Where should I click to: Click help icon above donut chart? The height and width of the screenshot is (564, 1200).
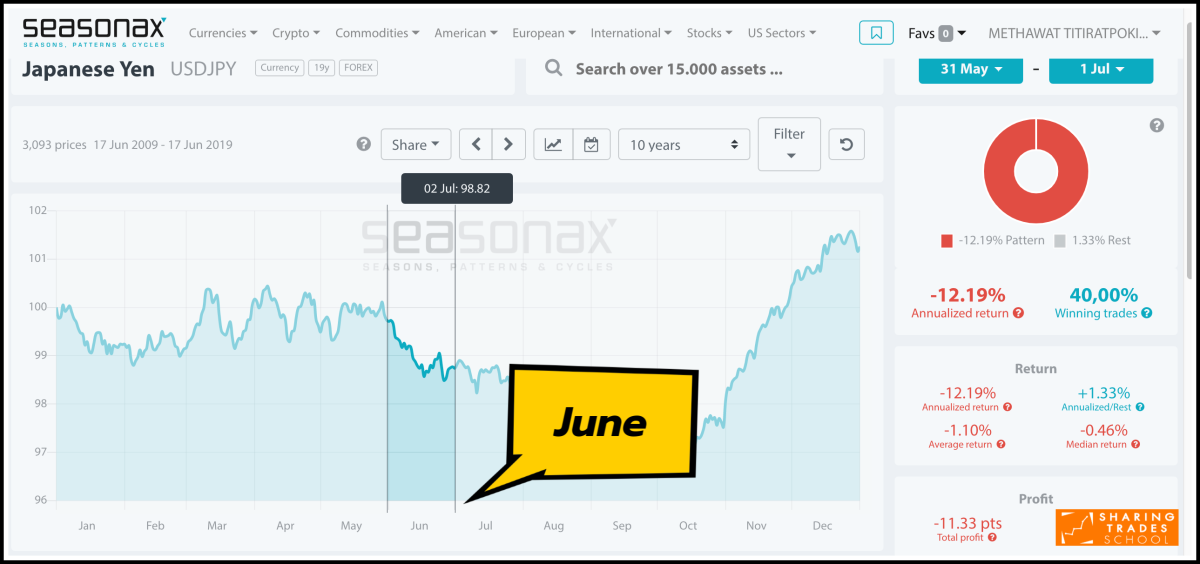pos(1157,125)
